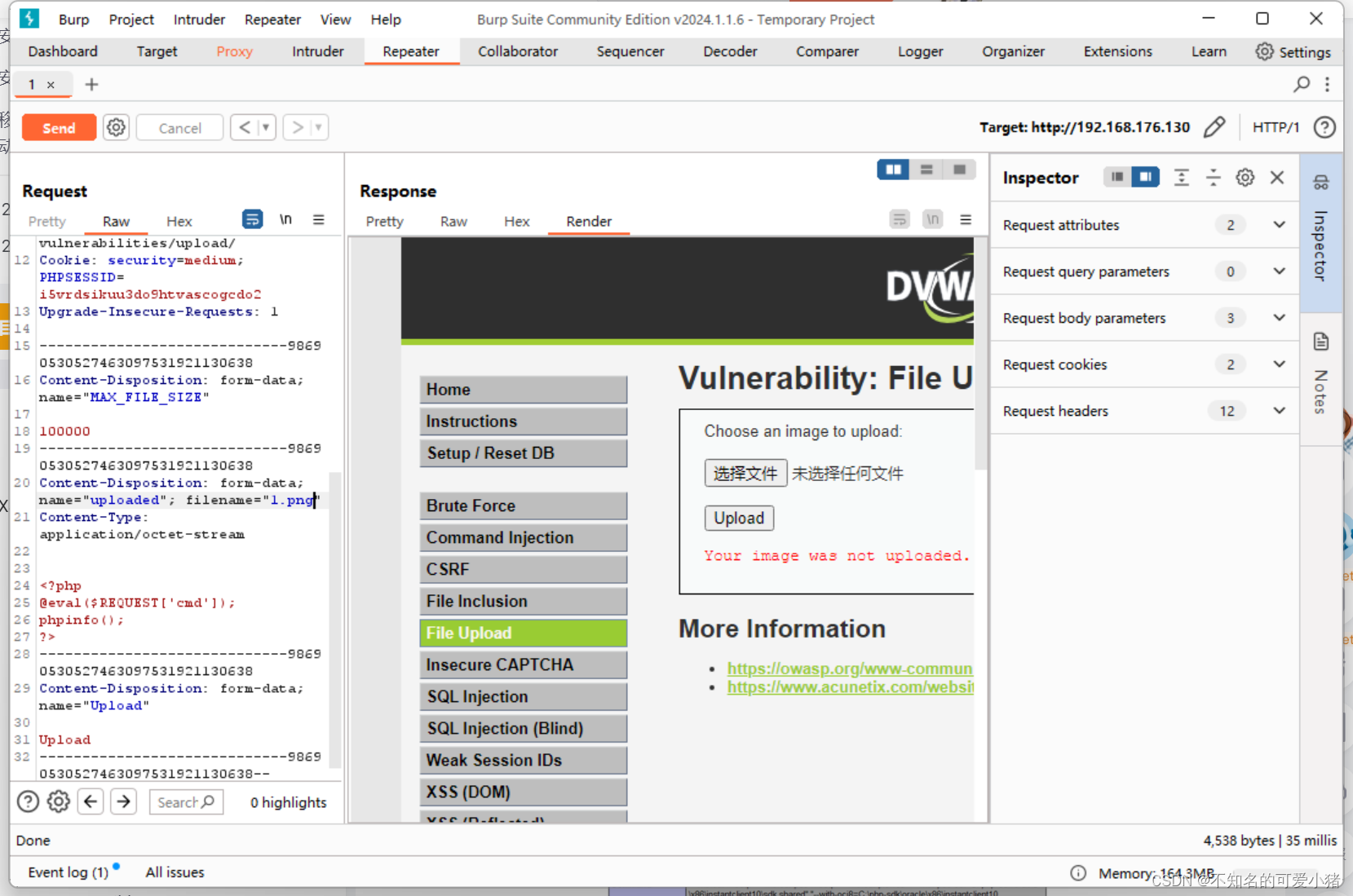Expand Request body parameters section
Image resolution: width=1353 pixels, height=896 pixels.
pyautogui.click(x=1144, y=318)
